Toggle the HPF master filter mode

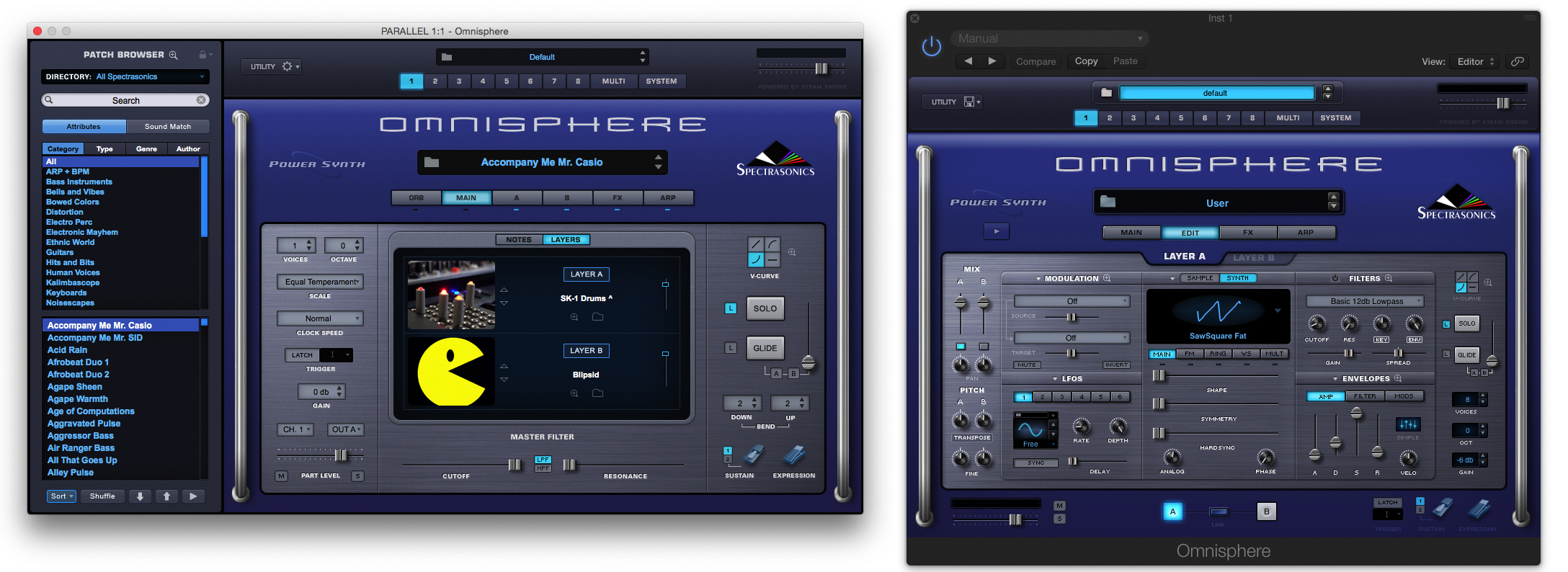(543, 468)
